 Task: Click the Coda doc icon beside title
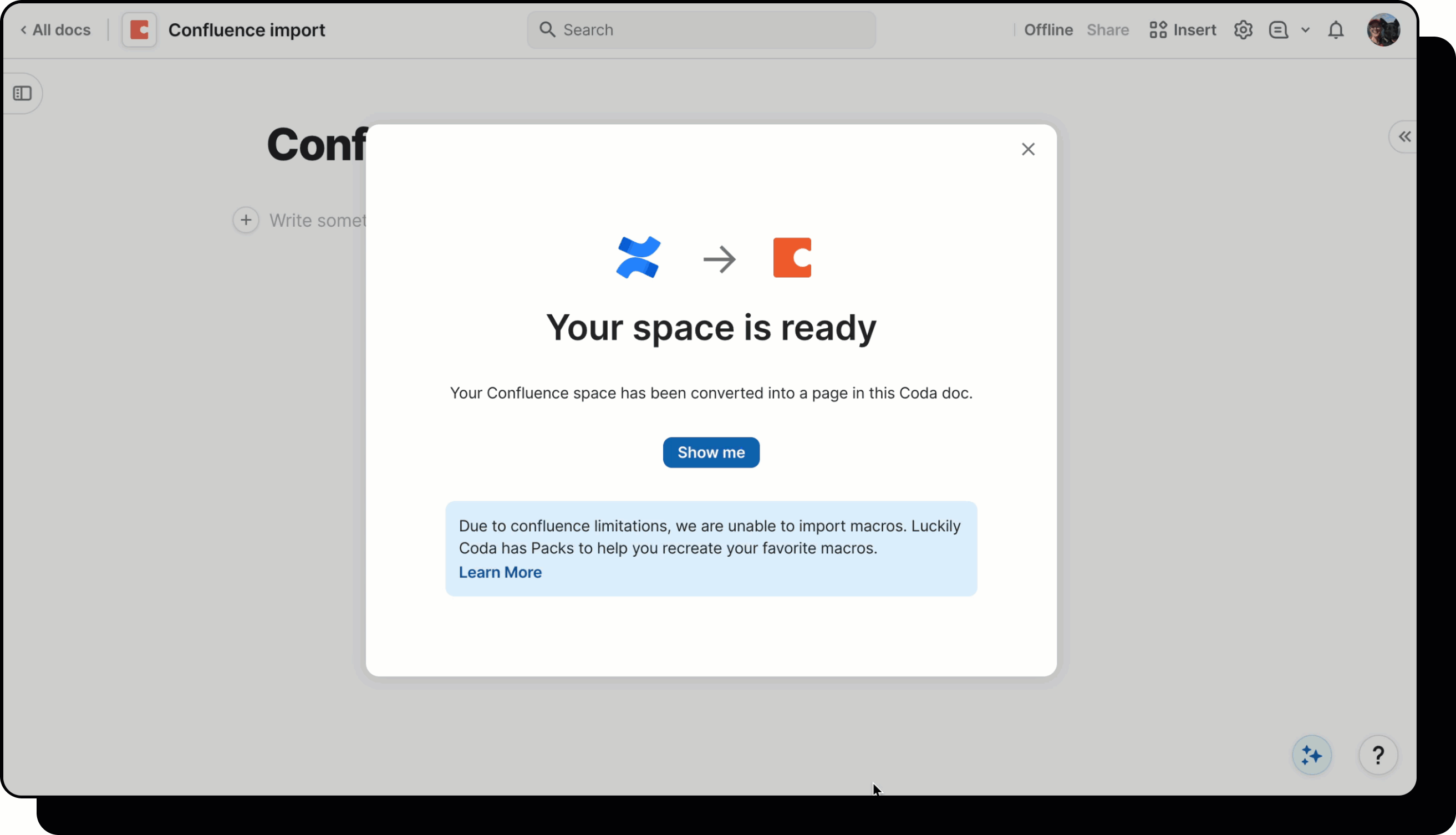coord(139,30)
